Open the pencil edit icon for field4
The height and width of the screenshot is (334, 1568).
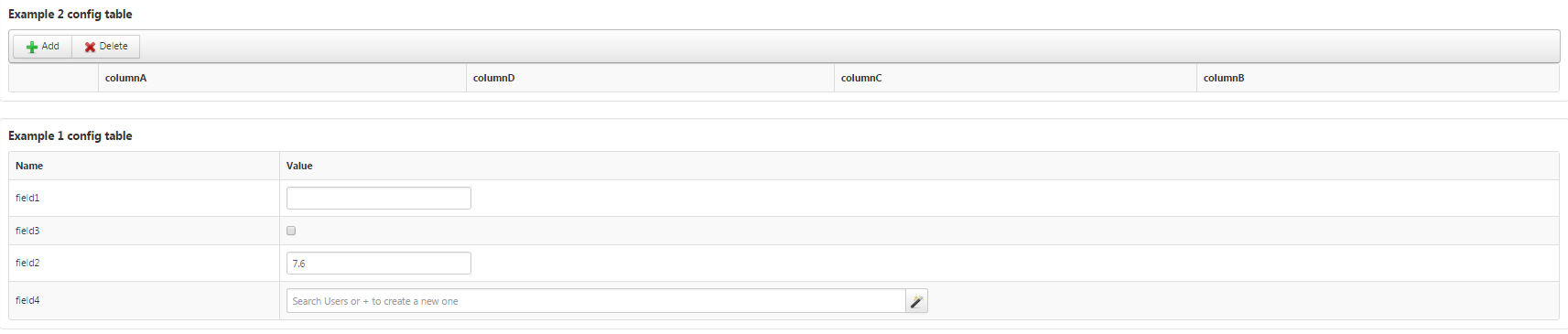coord(916,301)
